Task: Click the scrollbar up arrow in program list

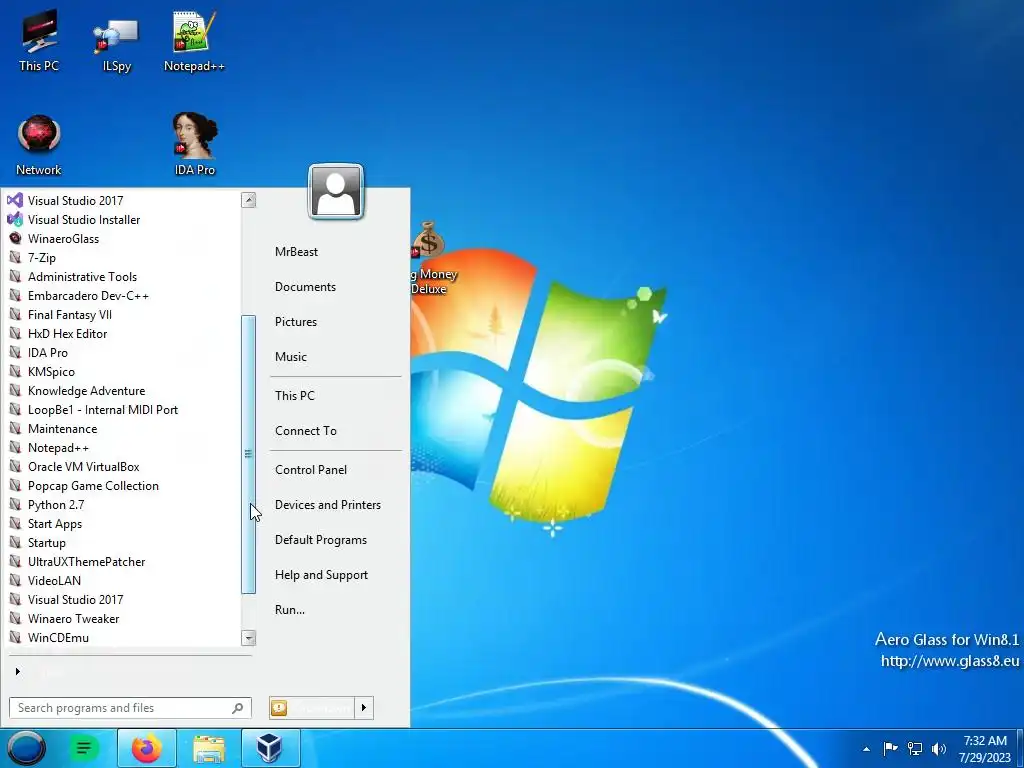Action: pyautogui.click(x=248, y=200)
